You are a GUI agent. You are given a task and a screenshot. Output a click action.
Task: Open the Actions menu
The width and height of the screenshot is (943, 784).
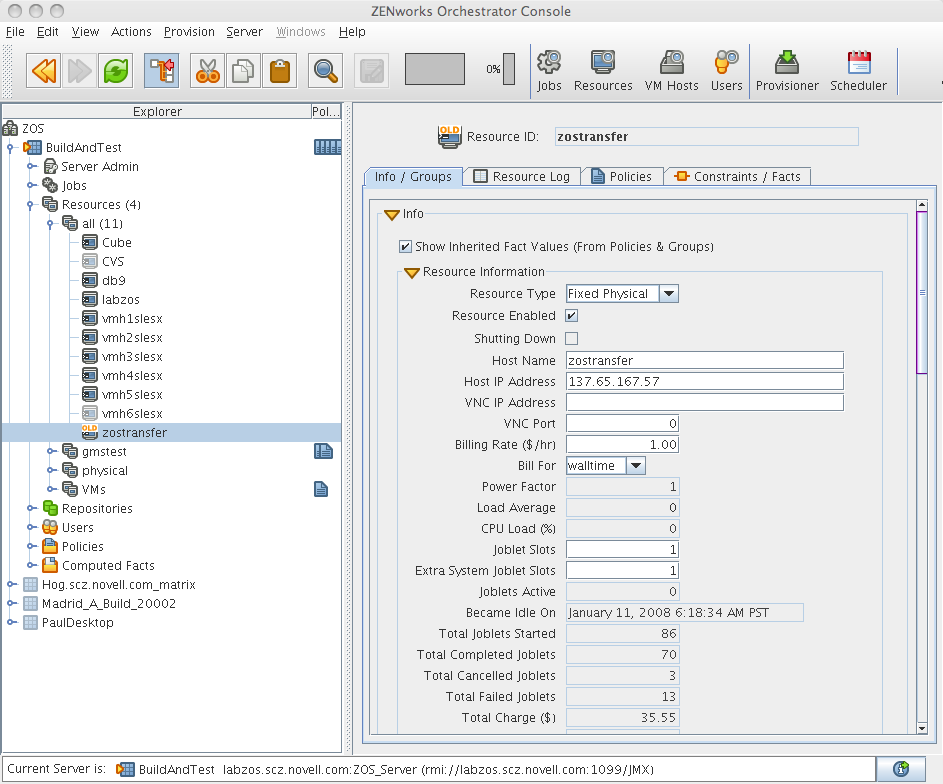[x=131, y=32]
